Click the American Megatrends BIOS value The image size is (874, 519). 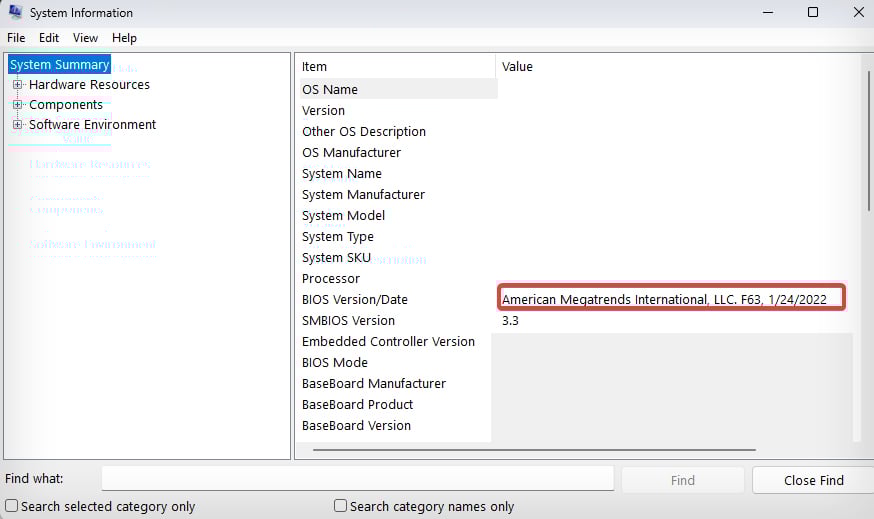click(x=664, y=300)
